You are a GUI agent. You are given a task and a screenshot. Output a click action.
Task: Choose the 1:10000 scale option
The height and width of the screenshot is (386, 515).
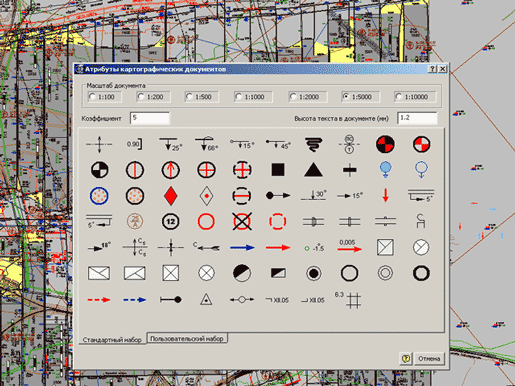(x=398, y=97)
